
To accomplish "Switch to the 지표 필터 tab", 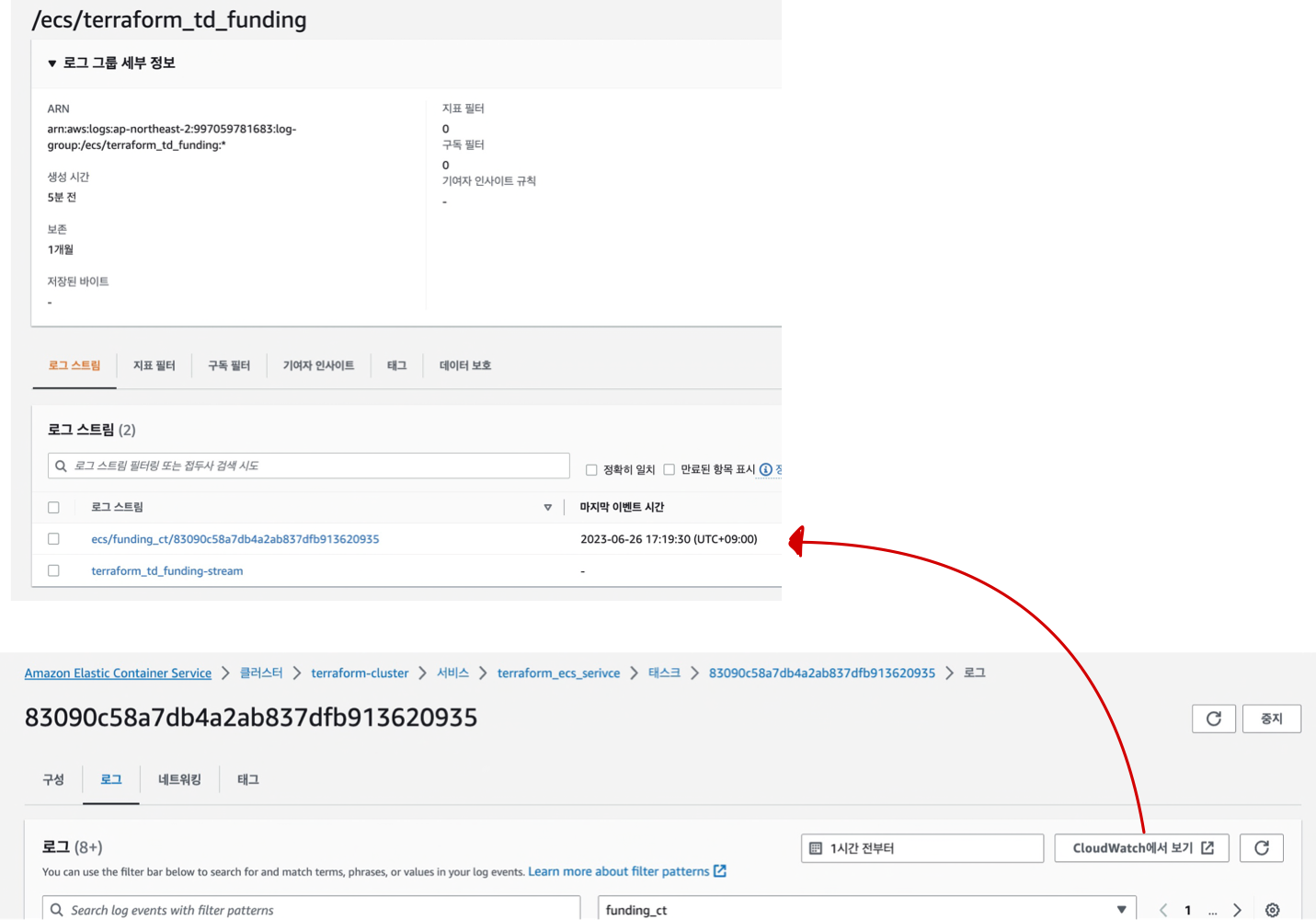I will tap(154, 365).
